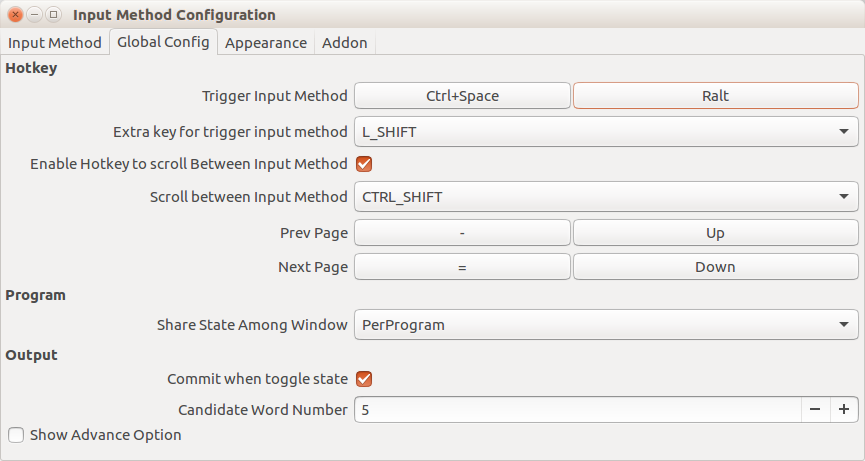The image size is (865, 461).
Task: Minimize the Input Method Configuration window
Action: coord(35,15)
